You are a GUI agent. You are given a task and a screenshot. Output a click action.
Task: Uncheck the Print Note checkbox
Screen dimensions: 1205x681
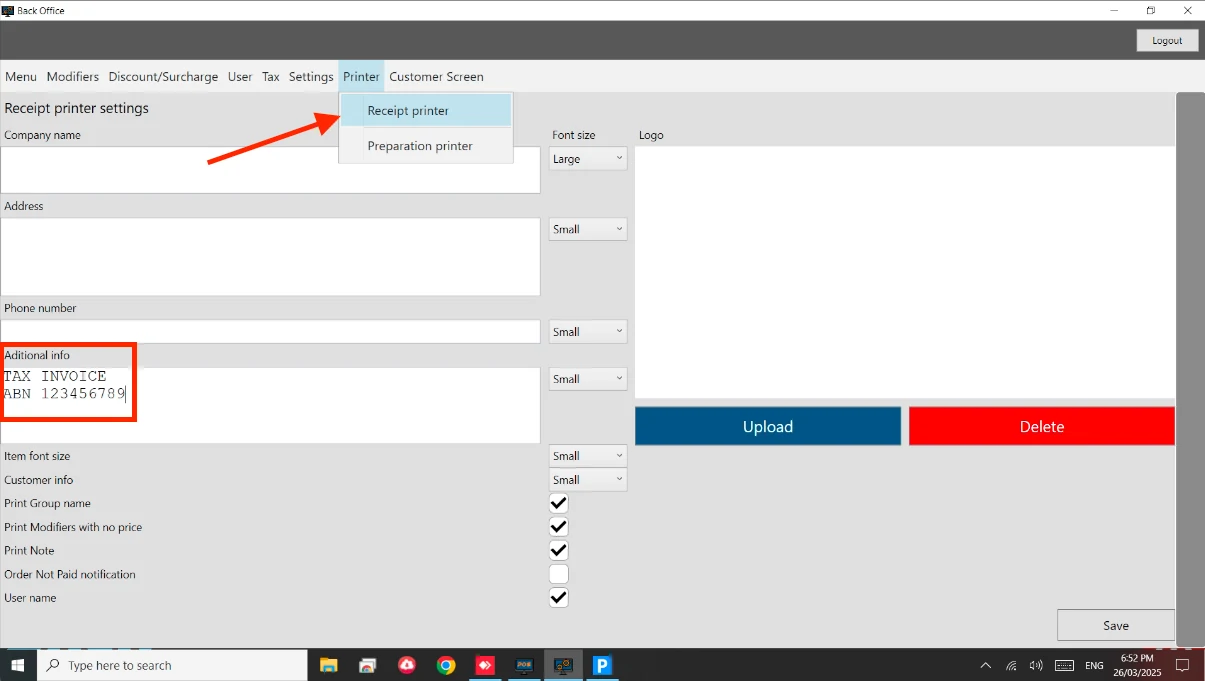tap(559, 551)
